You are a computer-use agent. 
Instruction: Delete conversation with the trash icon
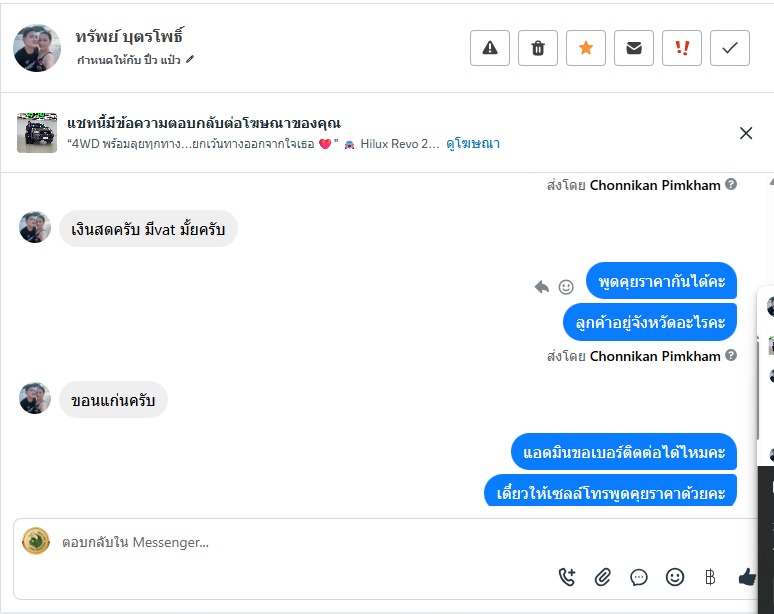click(x=538, y=48)
